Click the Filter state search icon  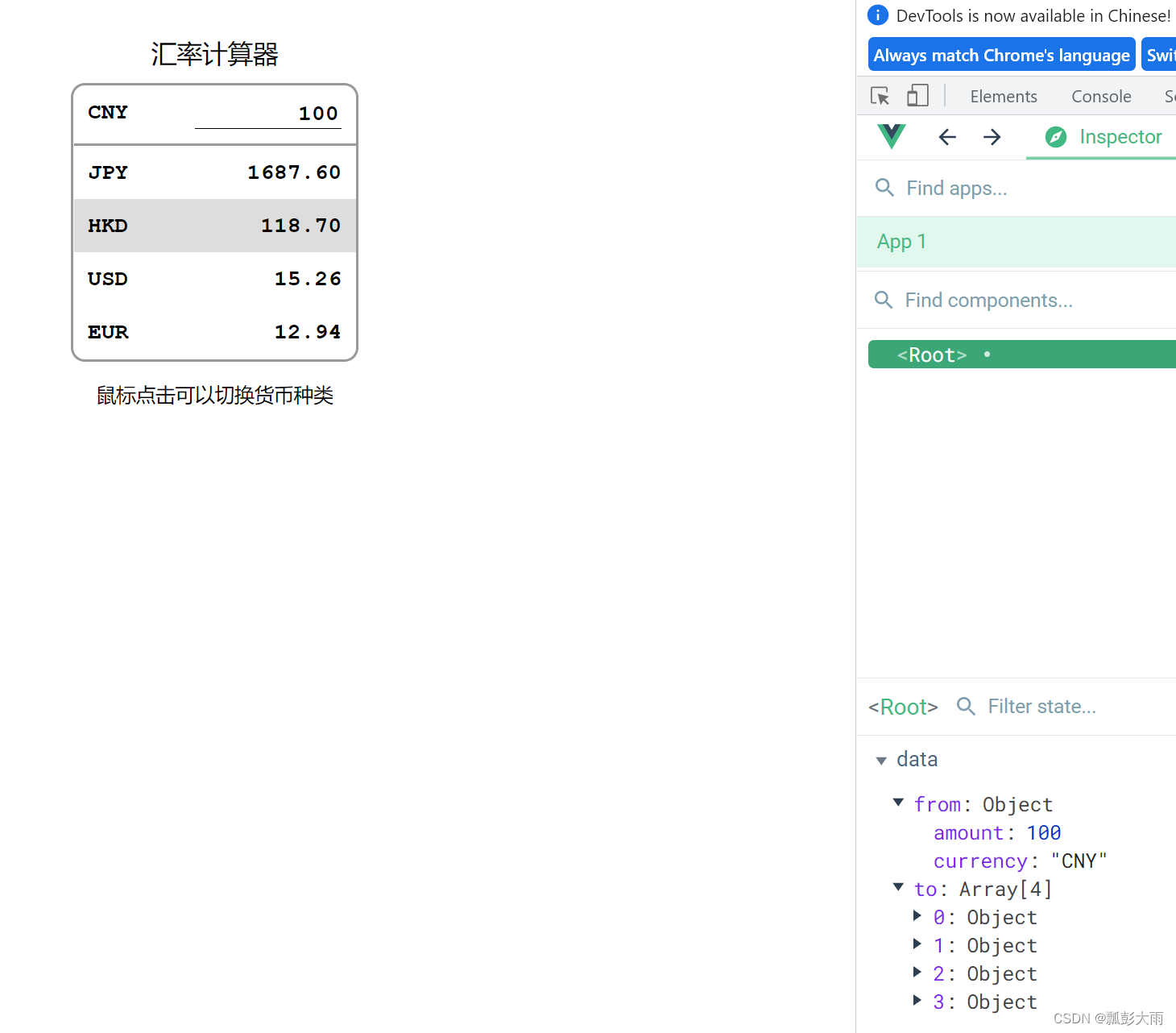[x=966, y=706]
